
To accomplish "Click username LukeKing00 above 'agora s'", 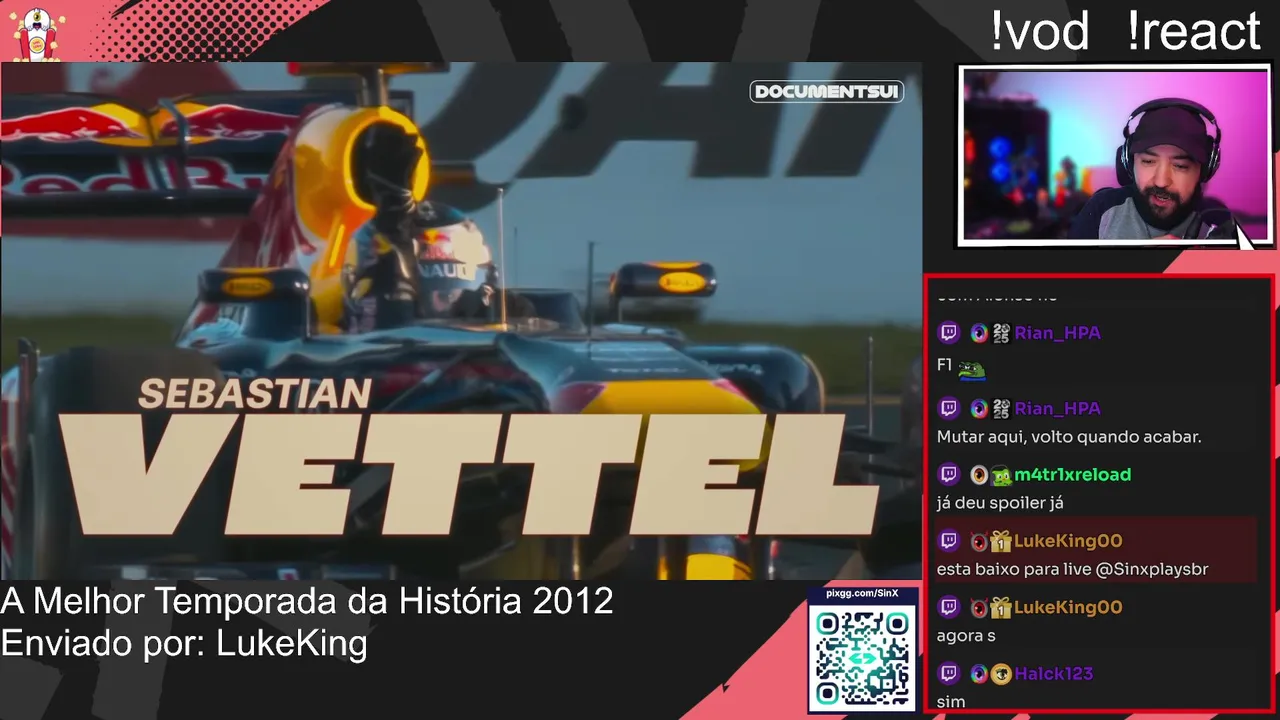I will pos(1068,607).
